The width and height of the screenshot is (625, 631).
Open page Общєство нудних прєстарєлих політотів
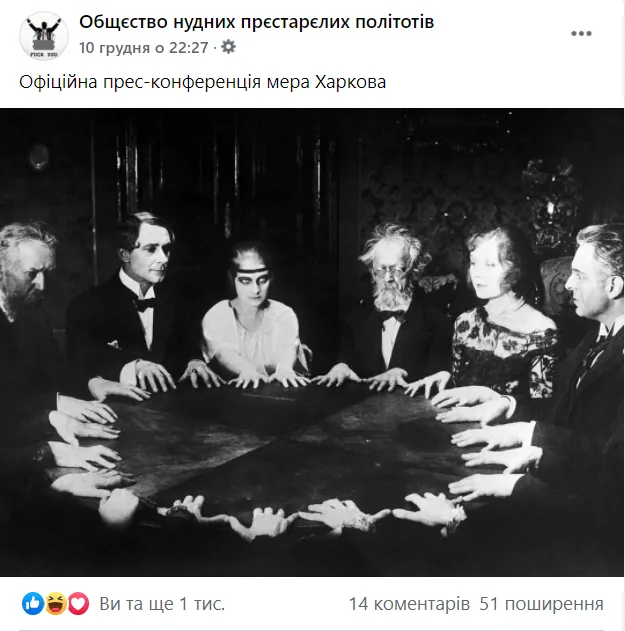point(256,22)
